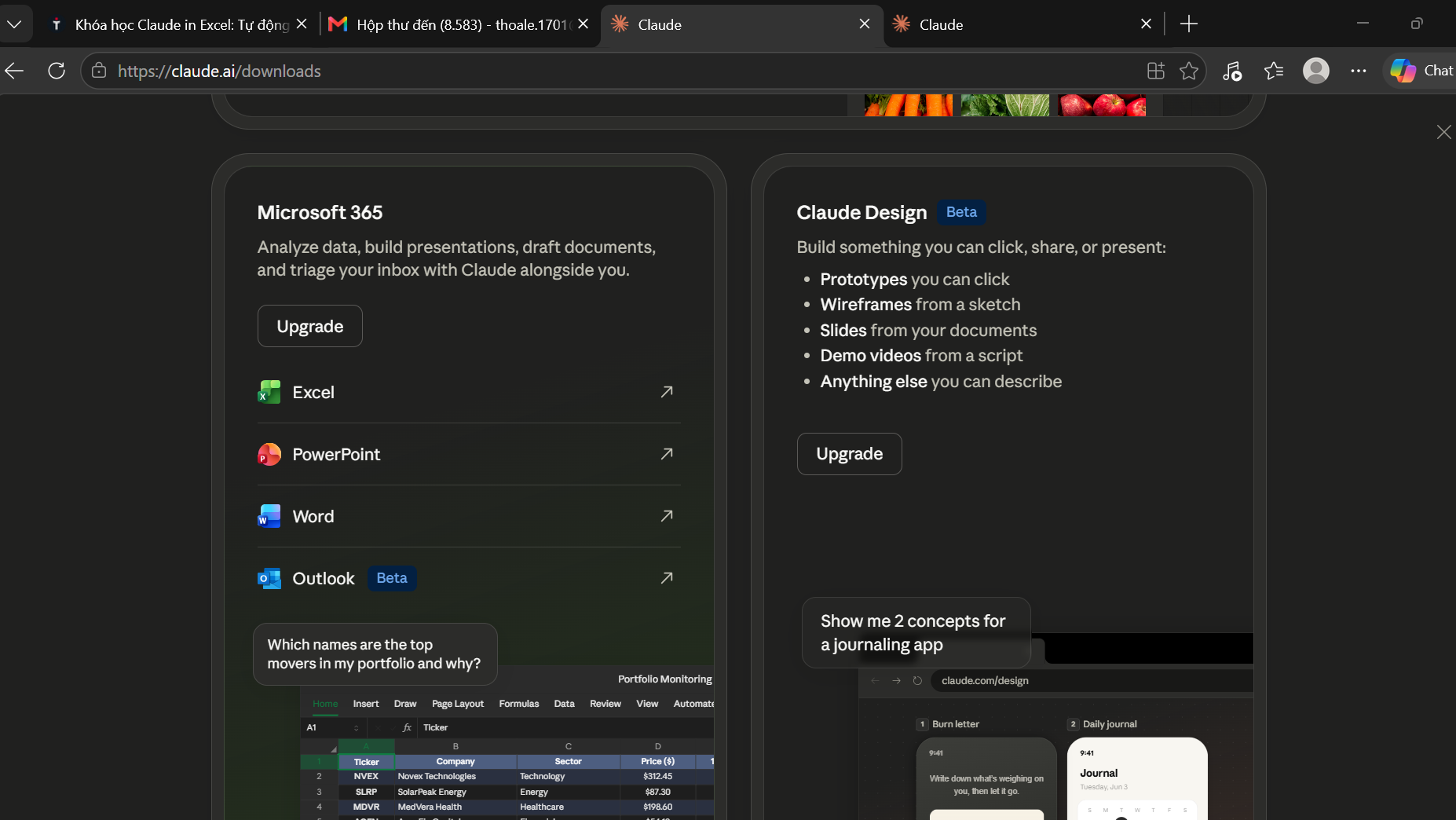Click the claude.com/design URL in the preview

coord(985,680)
